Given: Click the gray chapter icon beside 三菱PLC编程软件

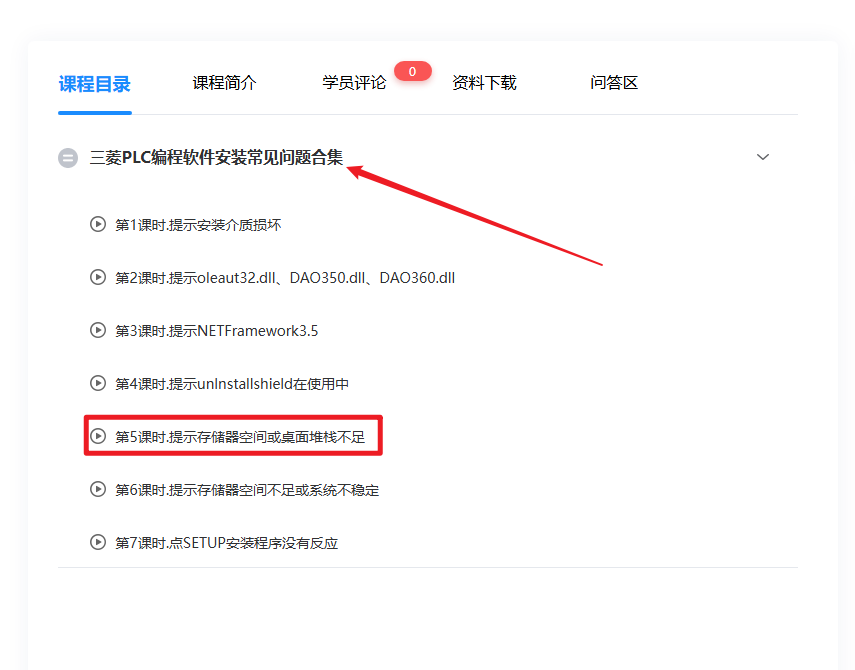Looking at the screenshot, I should click(68, 158).
